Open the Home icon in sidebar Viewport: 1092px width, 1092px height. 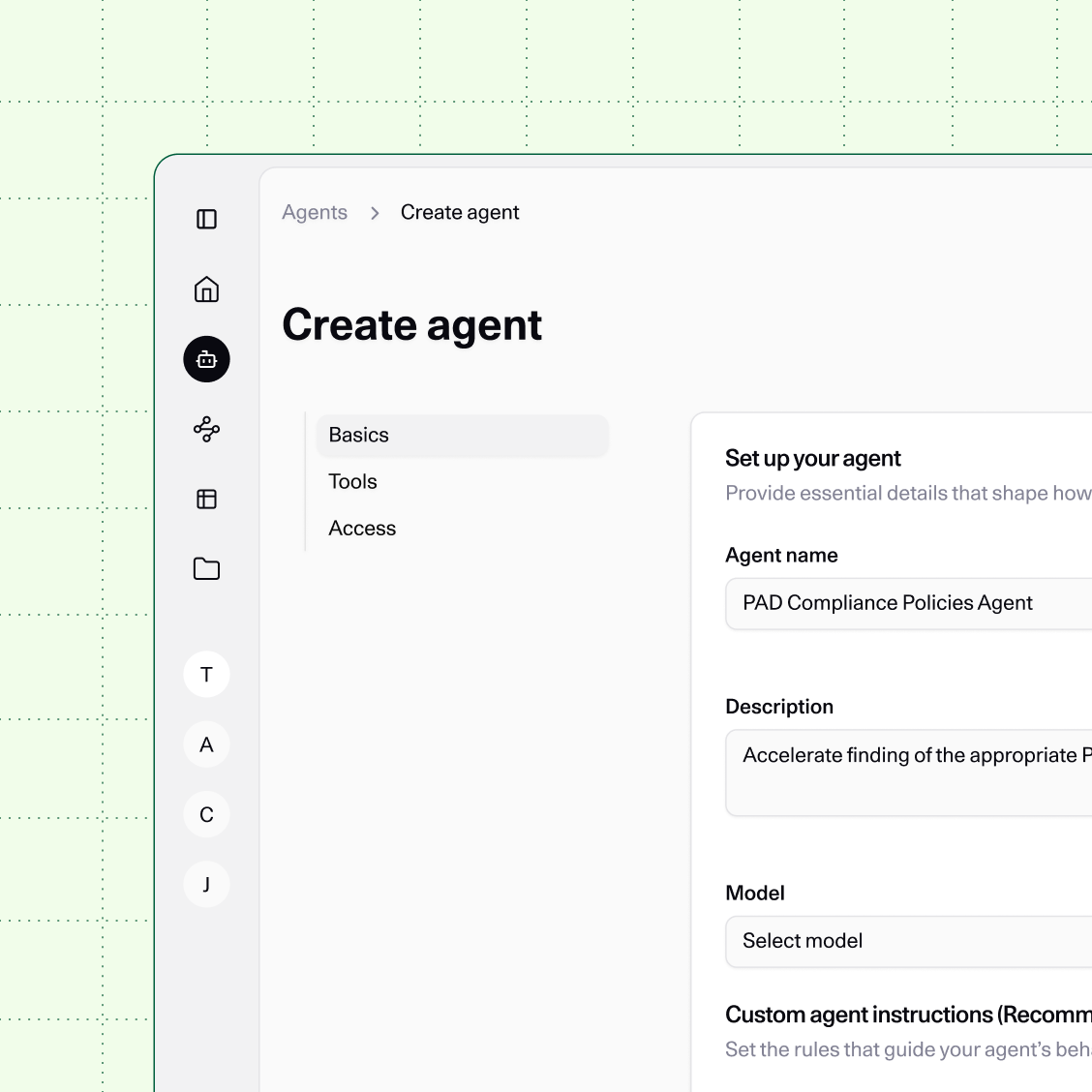coord(206,289)
